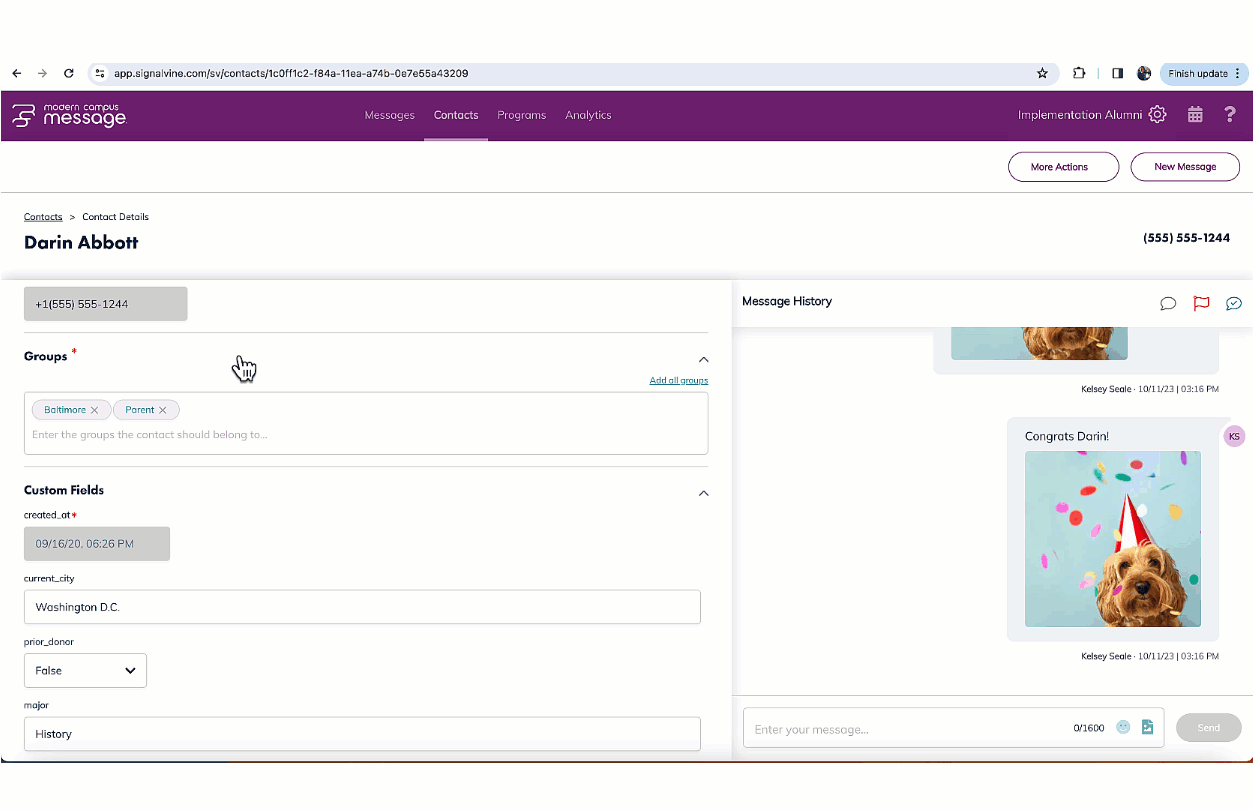Open the party dog image in Congrats message
The width and height of the screenshot is (1253, 810).
coord(1113,539)
